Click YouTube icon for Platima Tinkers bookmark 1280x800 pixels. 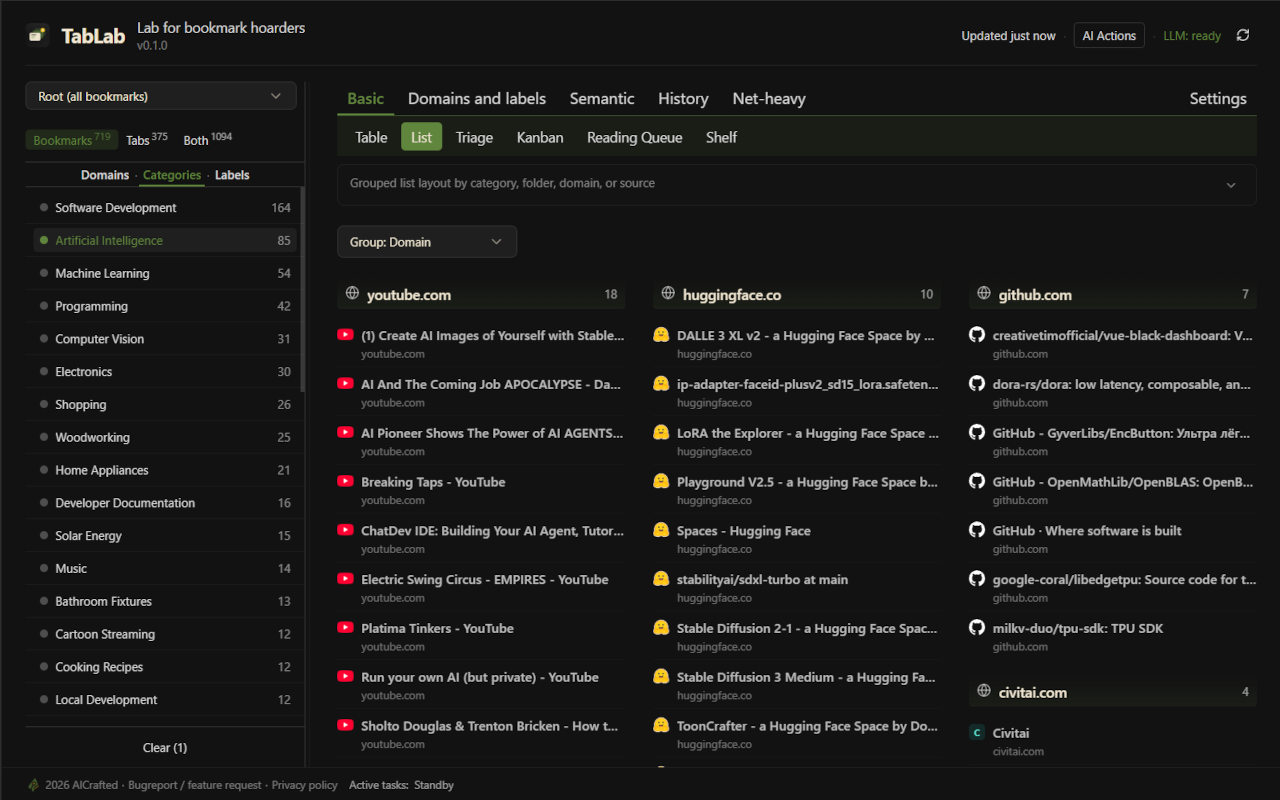pos(345,628)
